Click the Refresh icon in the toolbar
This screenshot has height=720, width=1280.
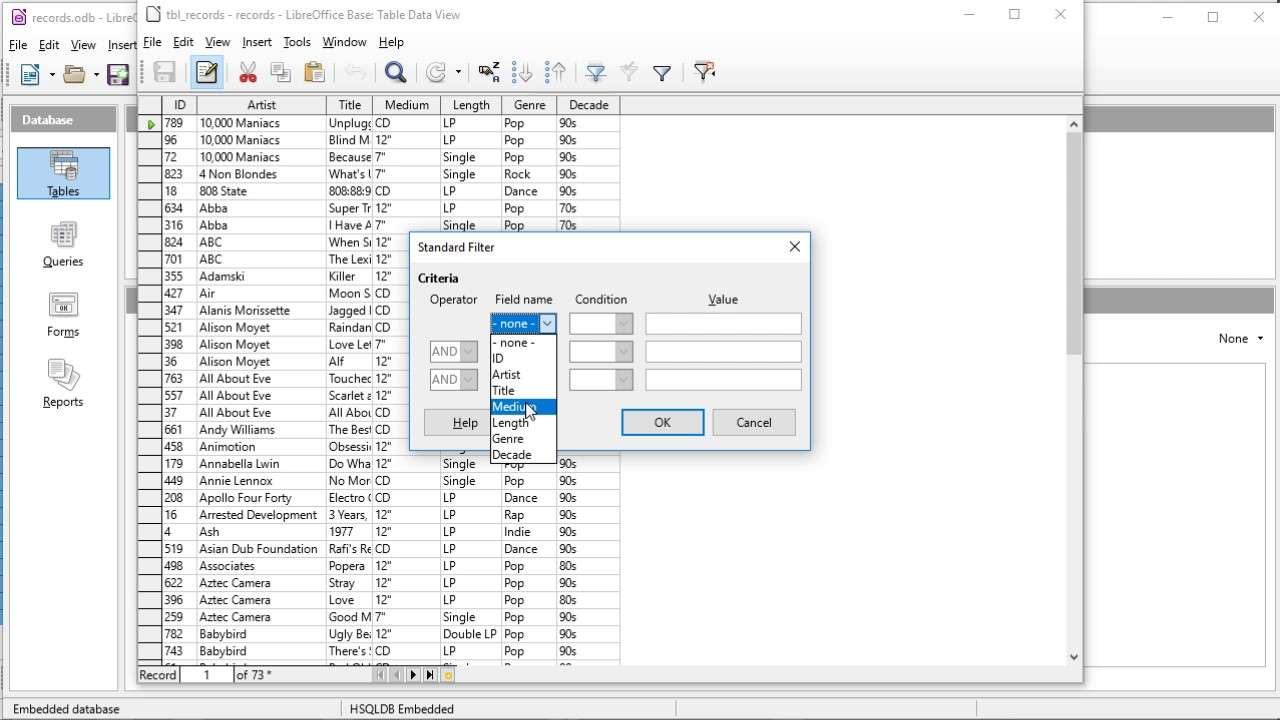[x=437, y=71]
